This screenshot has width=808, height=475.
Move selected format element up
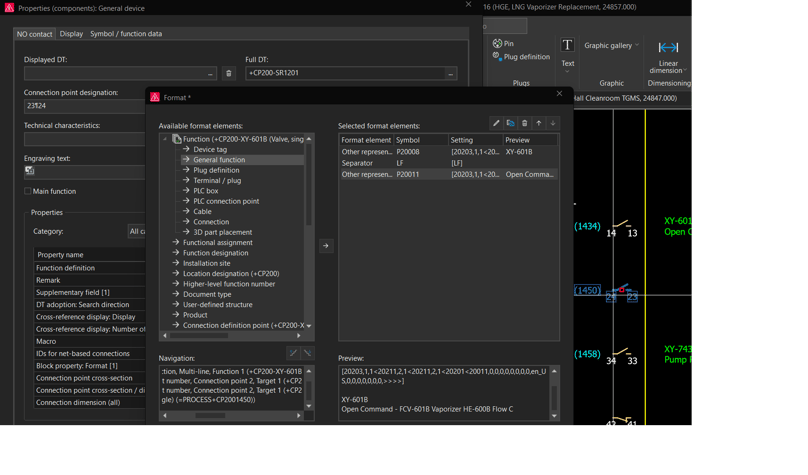[539, 123]
